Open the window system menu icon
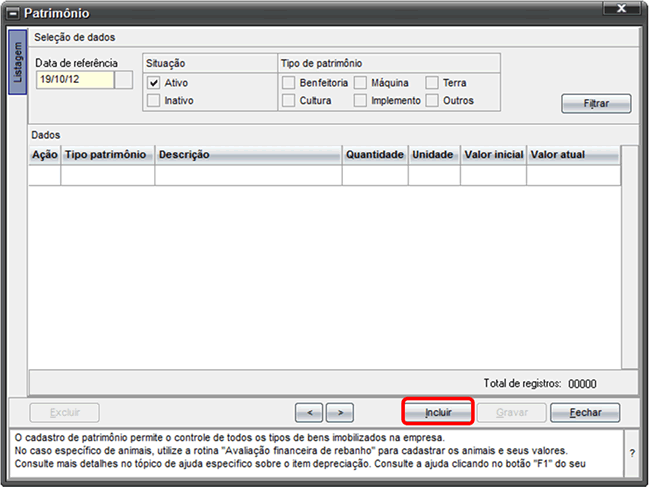The width and height of the screenshot is (650, 489). 13,14
